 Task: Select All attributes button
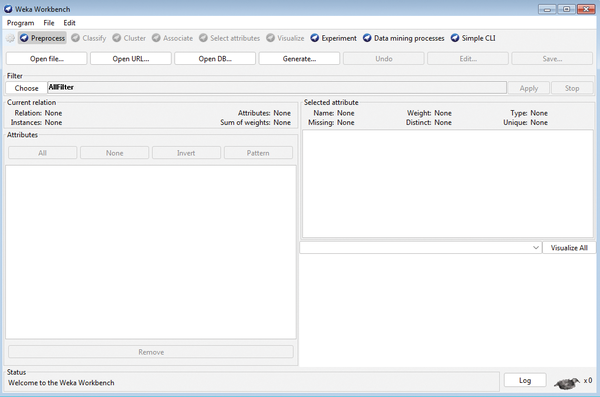click(42, 153)
